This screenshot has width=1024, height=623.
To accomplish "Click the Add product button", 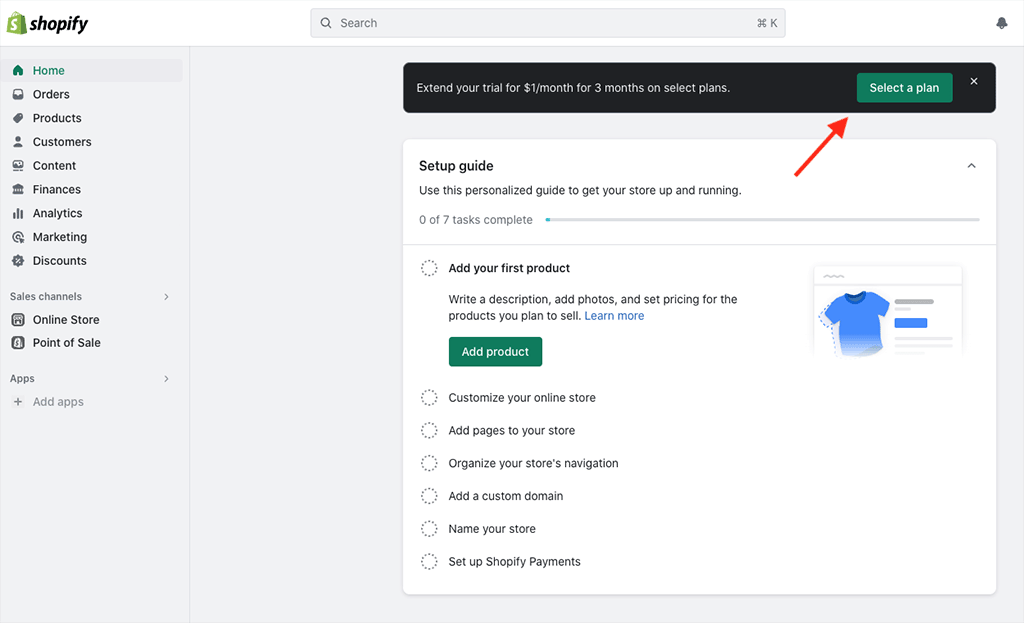I will 495,351.
